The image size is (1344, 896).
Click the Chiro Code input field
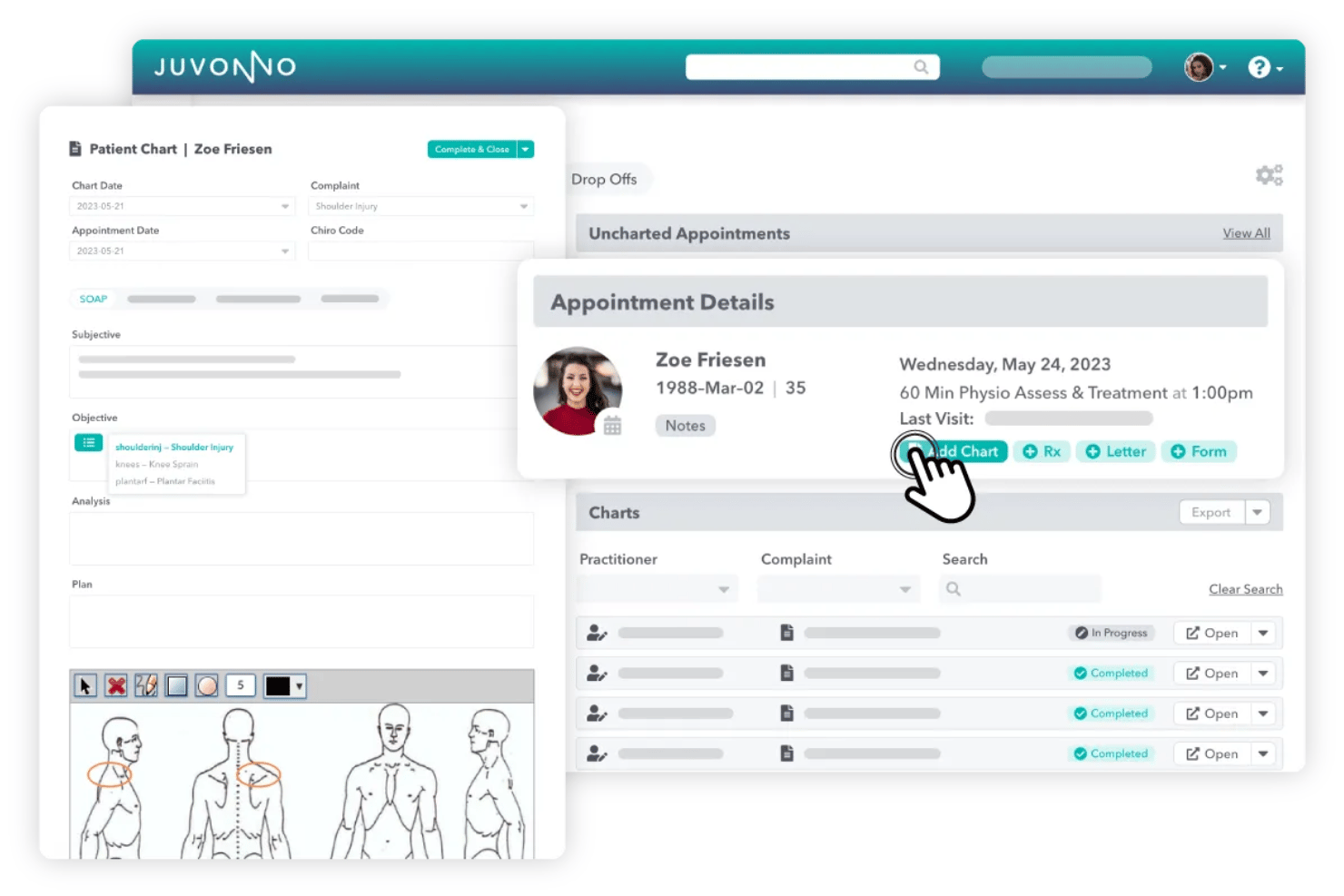click(x=420, y=251)
